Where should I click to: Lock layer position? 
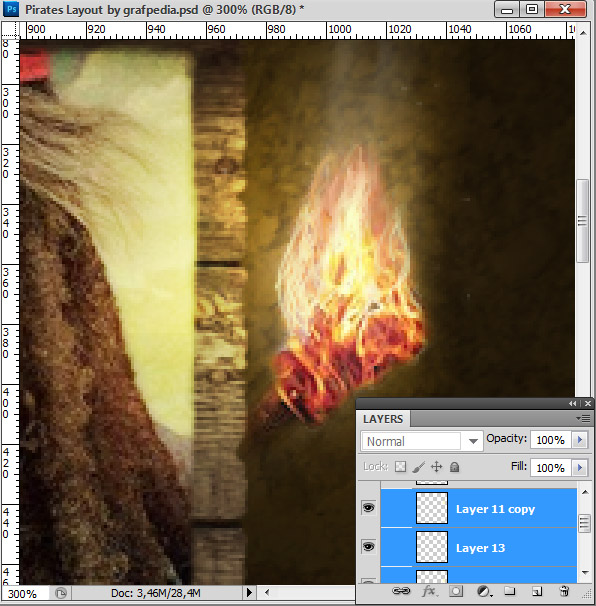[x=436, y=467]
